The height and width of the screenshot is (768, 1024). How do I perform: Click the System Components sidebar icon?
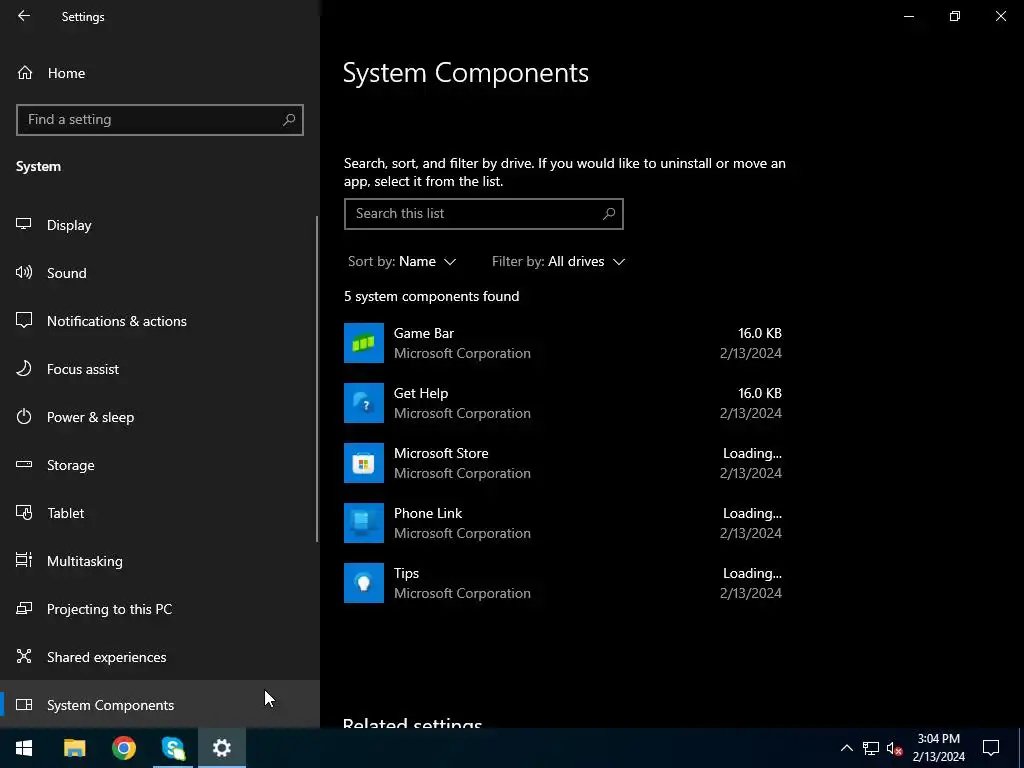(x=24, y=705)
